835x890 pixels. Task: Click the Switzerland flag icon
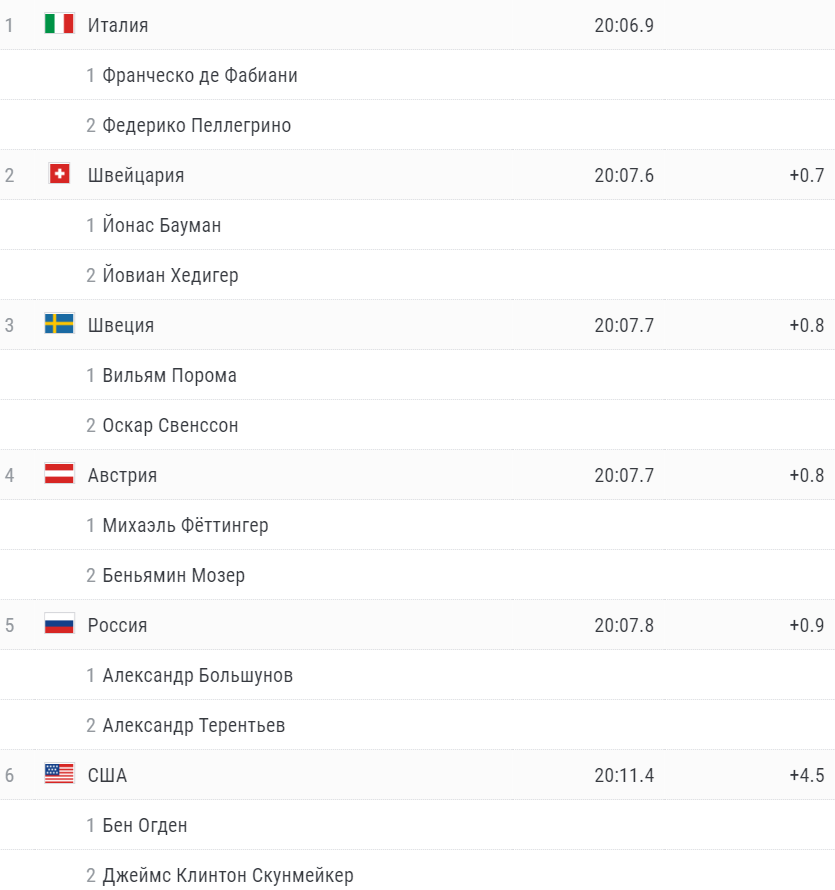pyautogui.click(x=59, y=174)
